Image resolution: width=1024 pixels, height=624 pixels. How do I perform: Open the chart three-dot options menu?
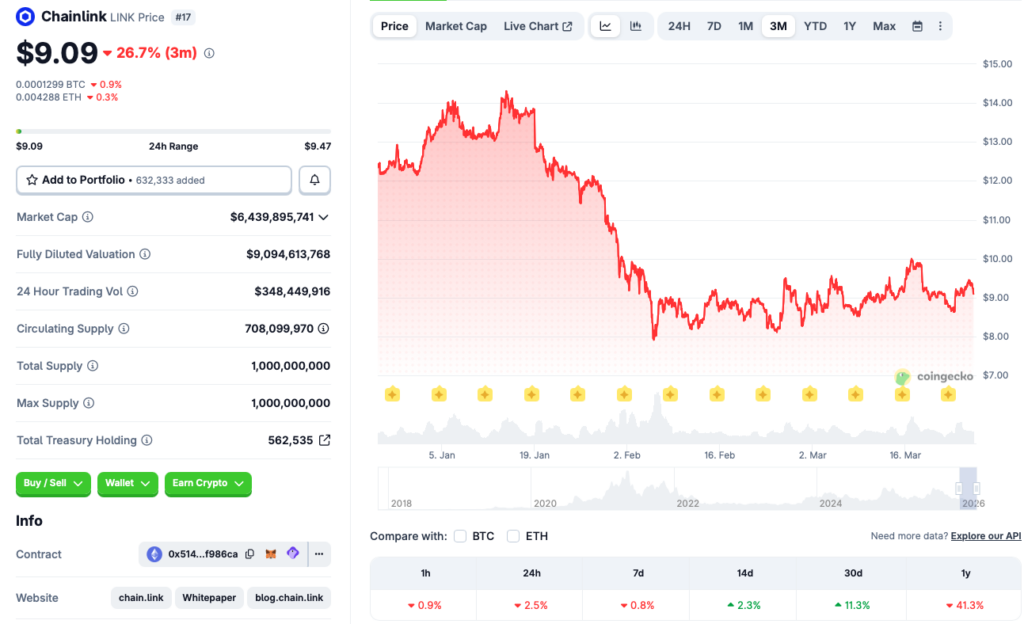pos(940,26)
